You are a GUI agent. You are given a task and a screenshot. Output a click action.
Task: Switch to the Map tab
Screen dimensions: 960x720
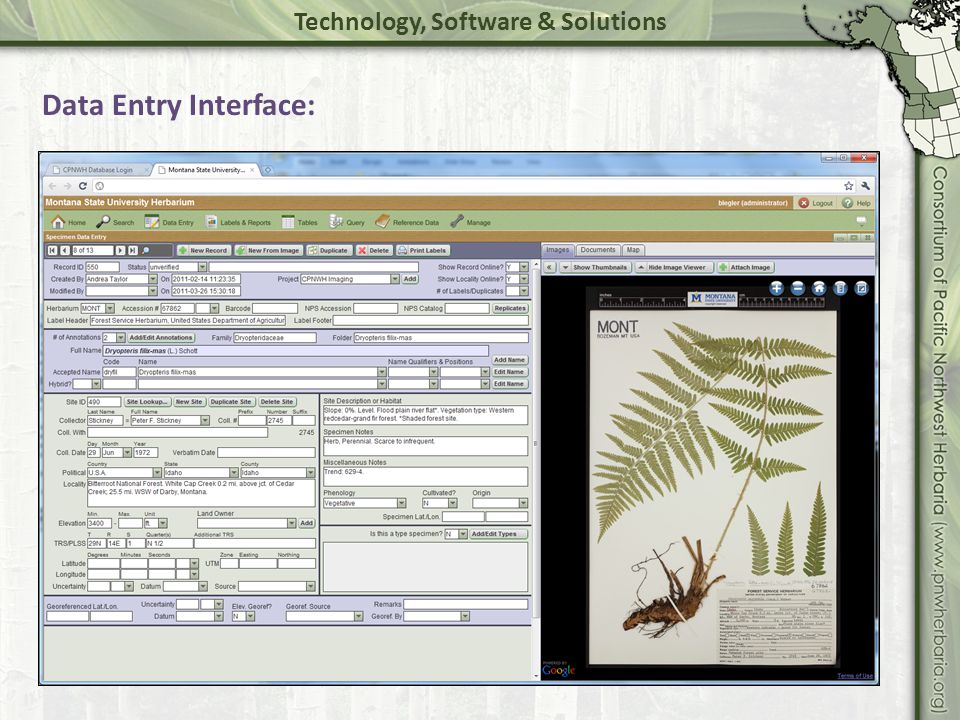click(x=633, y=250)
